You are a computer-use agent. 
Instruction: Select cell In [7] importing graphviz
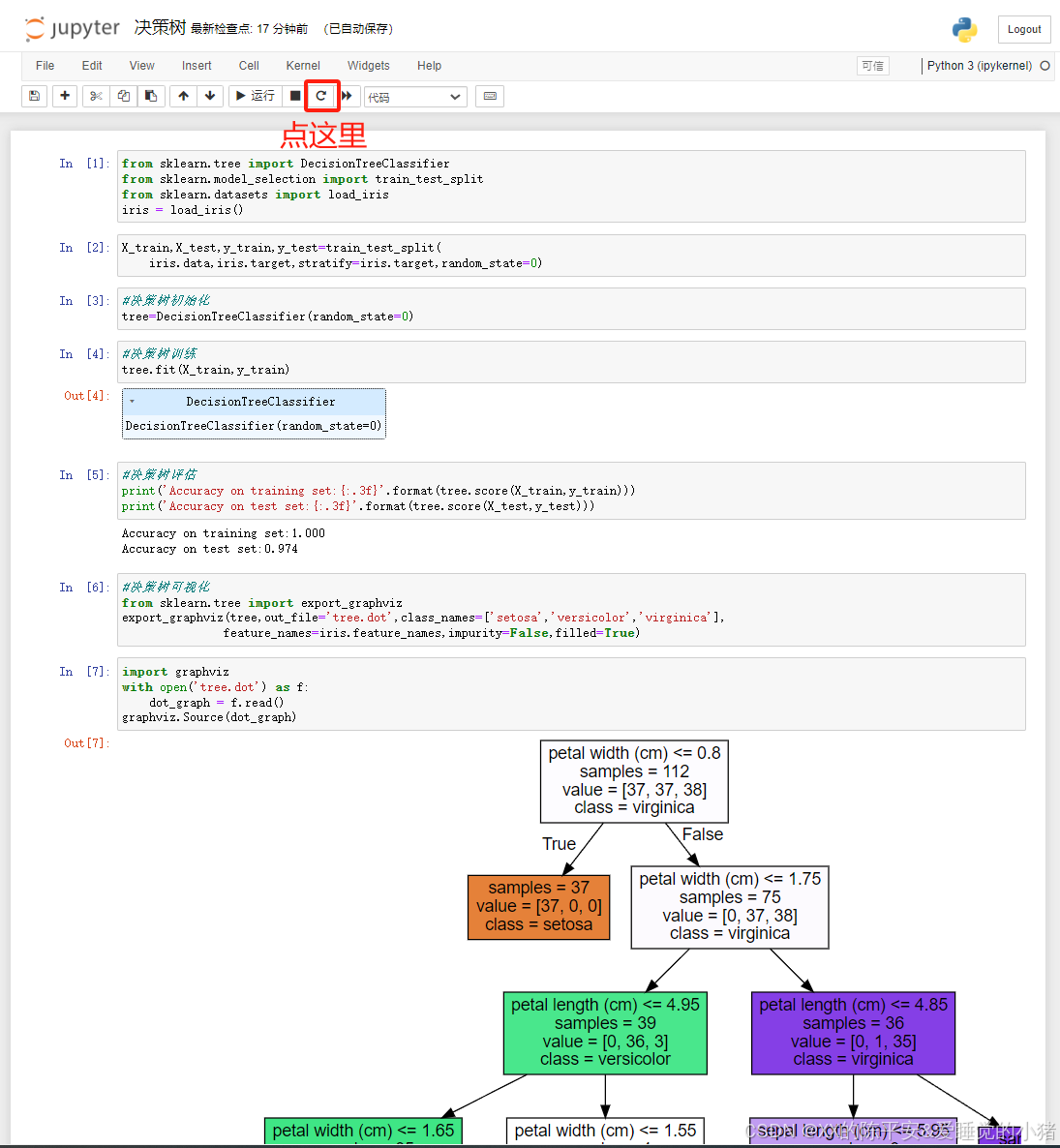571,694
